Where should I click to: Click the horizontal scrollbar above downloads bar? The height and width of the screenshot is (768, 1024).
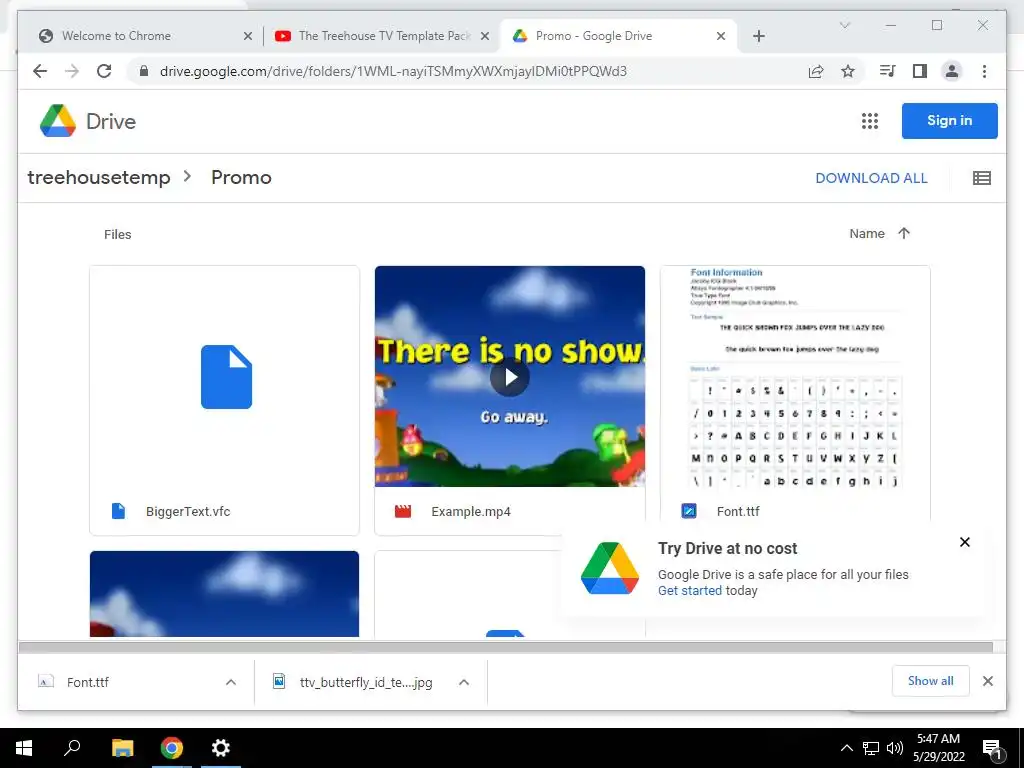pyautogui.click(x=505, y=647)
